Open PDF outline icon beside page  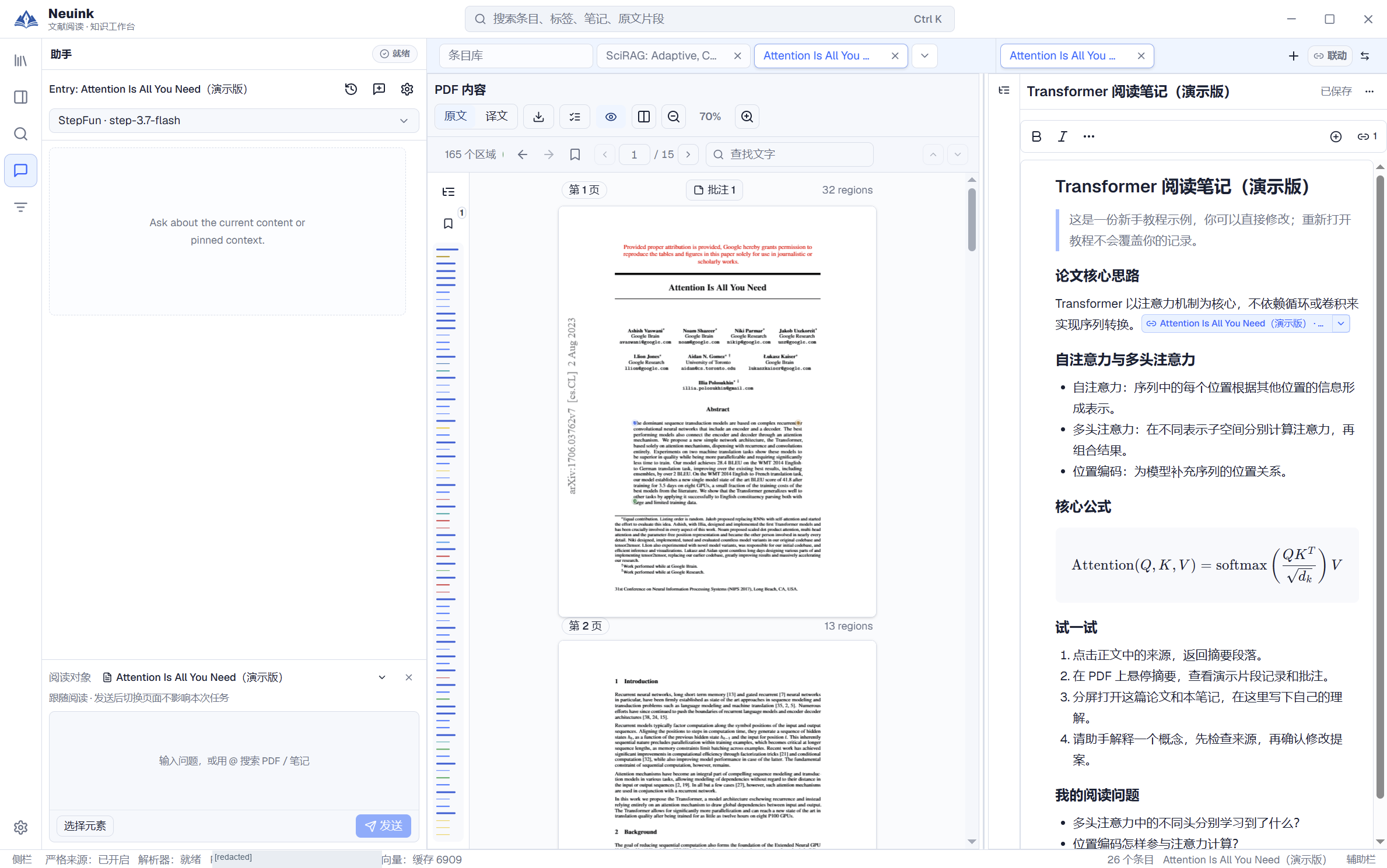click(x=449, y=192)
